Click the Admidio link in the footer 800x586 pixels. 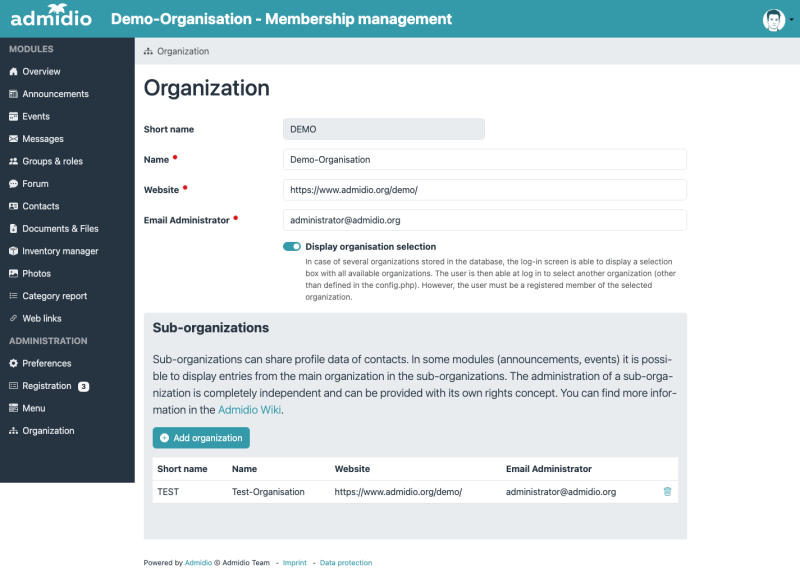coord(198,563)
